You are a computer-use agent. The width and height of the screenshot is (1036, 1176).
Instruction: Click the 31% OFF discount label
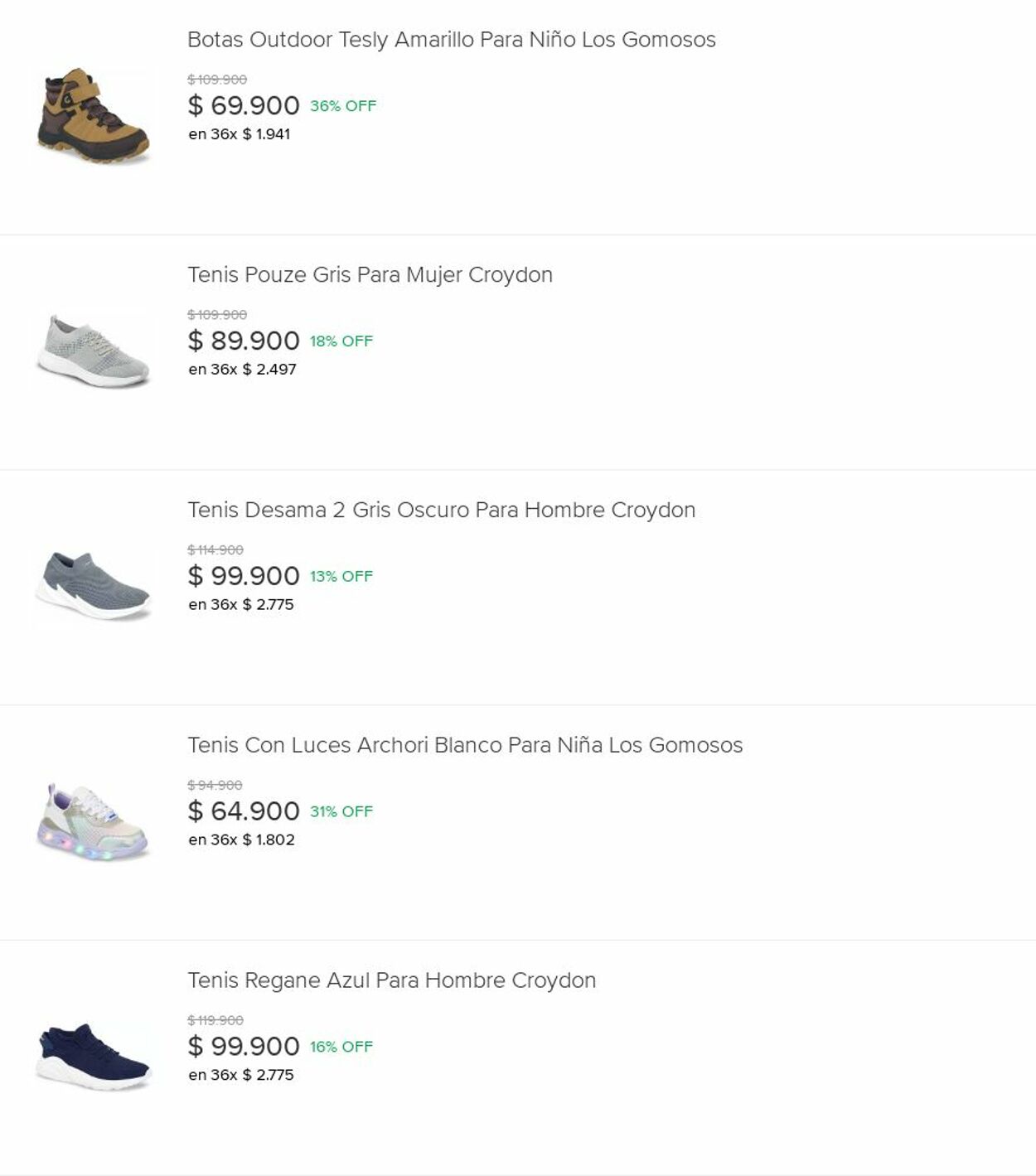(341, 812)
